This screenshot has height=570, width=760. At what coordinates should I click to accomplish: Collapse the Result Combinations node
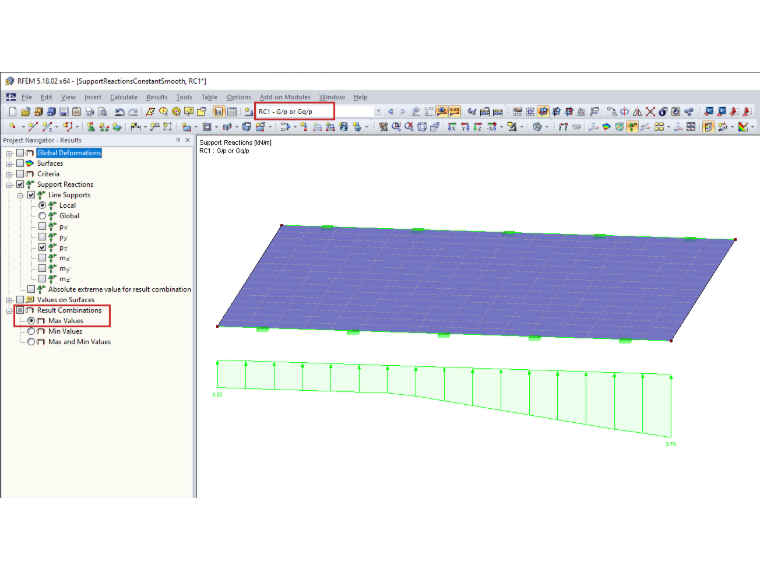pos(9,311)
